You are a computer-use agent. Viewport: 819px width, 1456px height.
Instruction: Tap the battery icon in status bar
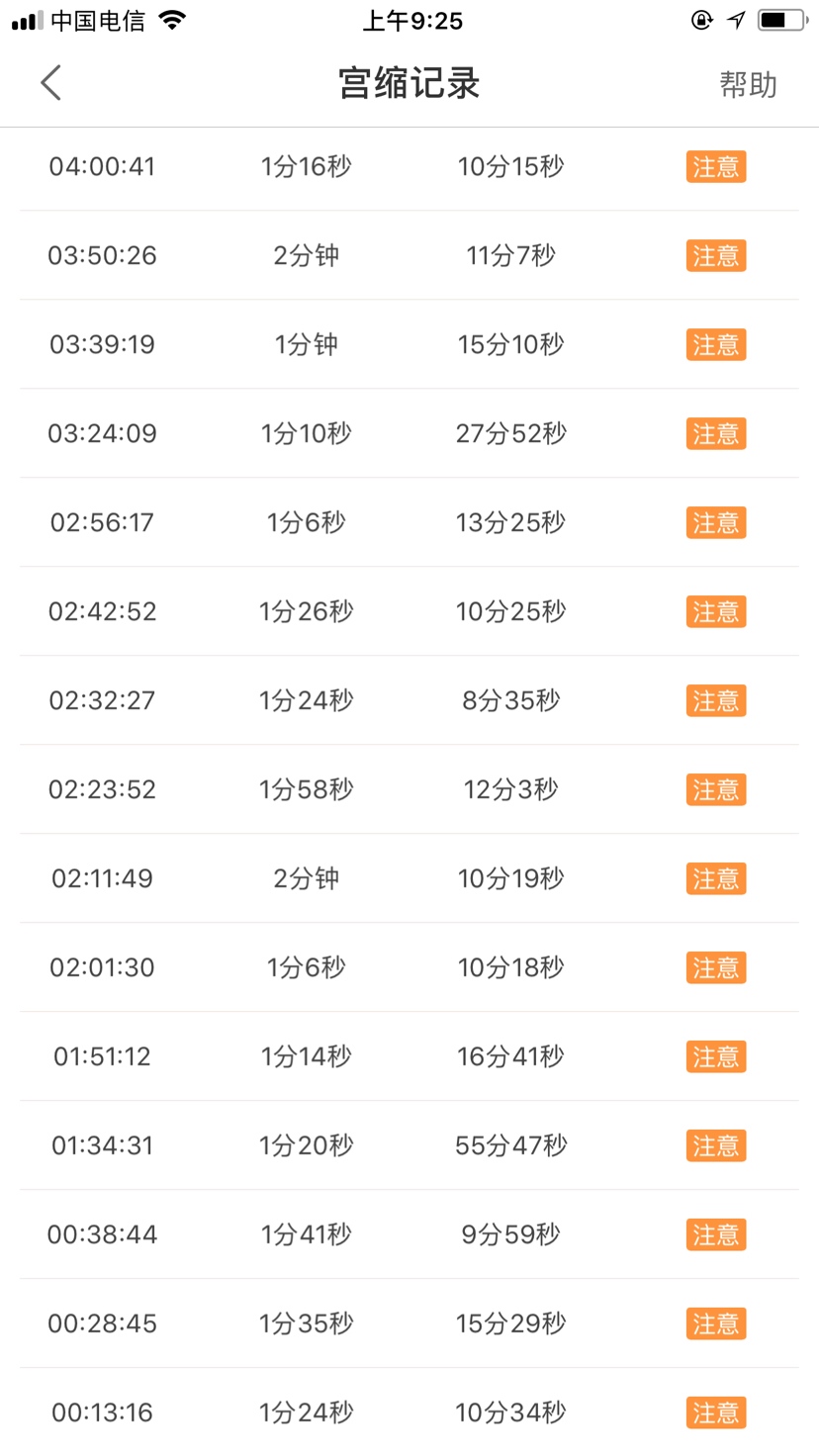coord(779,21)
